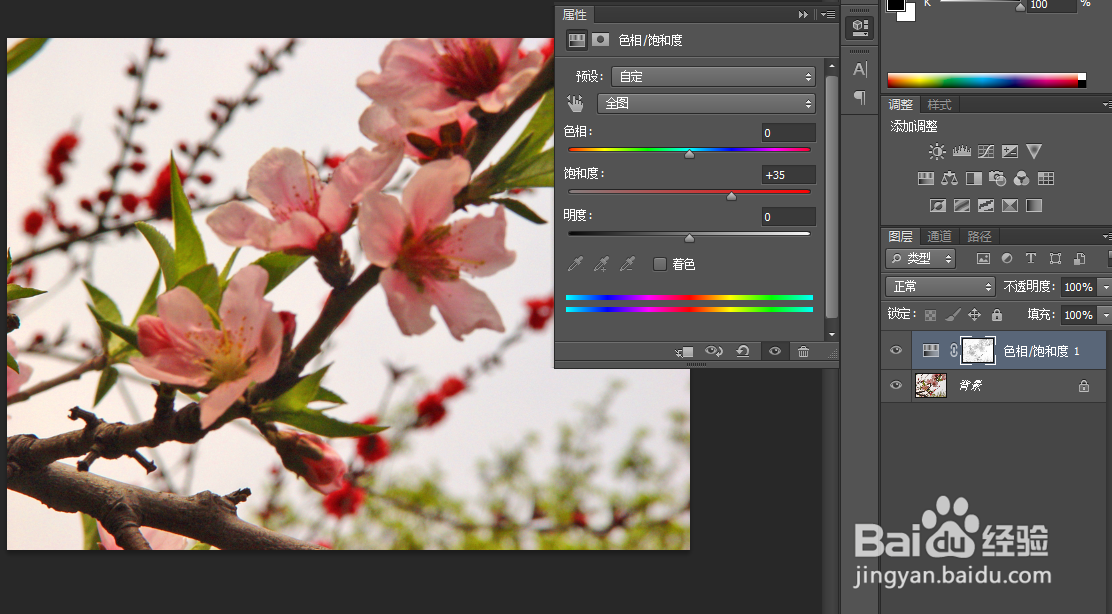Switch to the mask view icon in Properties
The width and height of the screenshot is (1112, 614).
601,40
